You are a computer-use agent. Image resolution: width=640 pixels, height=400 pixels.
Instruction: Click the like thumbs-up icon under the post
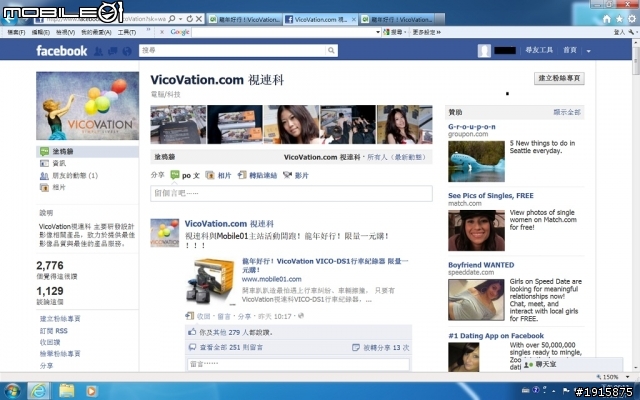[x=192, y=332]
